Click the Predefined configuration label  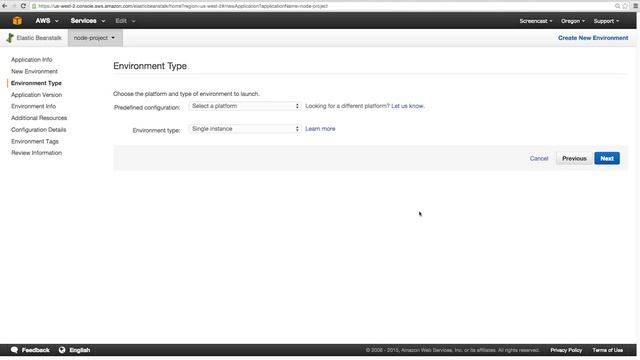click(147, 108)
